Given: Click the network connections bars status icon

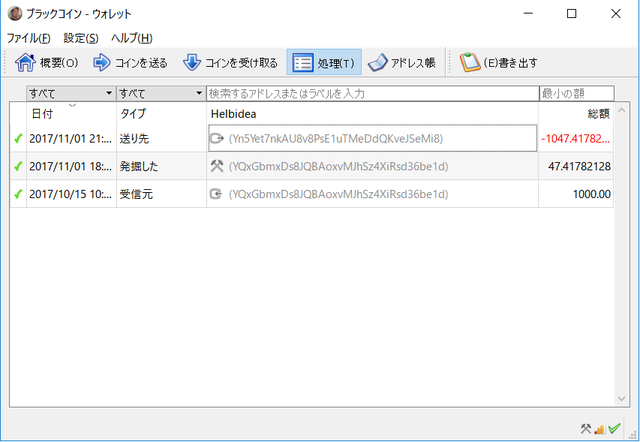Looking at the screenshot, I should point(600,429).
